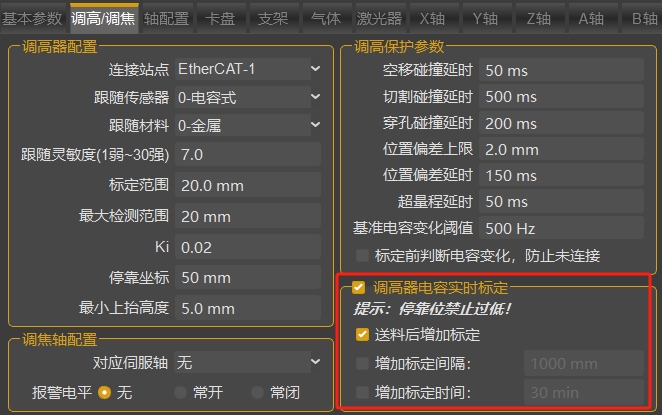The width and height of the screenshot is (662, 415).
Task: Select the 调高/调焦 tab
Action: pos(104,18)
